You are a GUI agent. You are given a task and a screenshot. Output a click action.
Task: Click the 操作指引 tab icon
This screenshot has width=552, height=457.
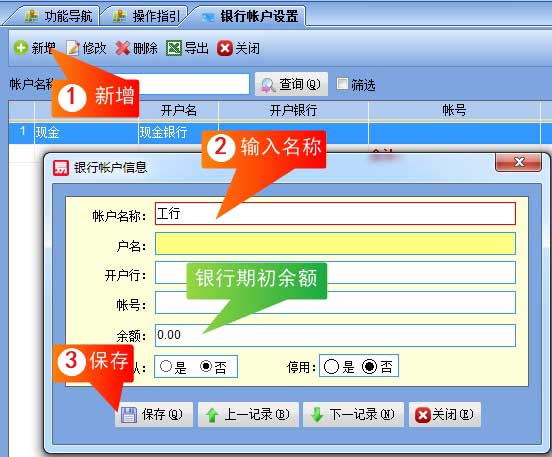(119, 16)
